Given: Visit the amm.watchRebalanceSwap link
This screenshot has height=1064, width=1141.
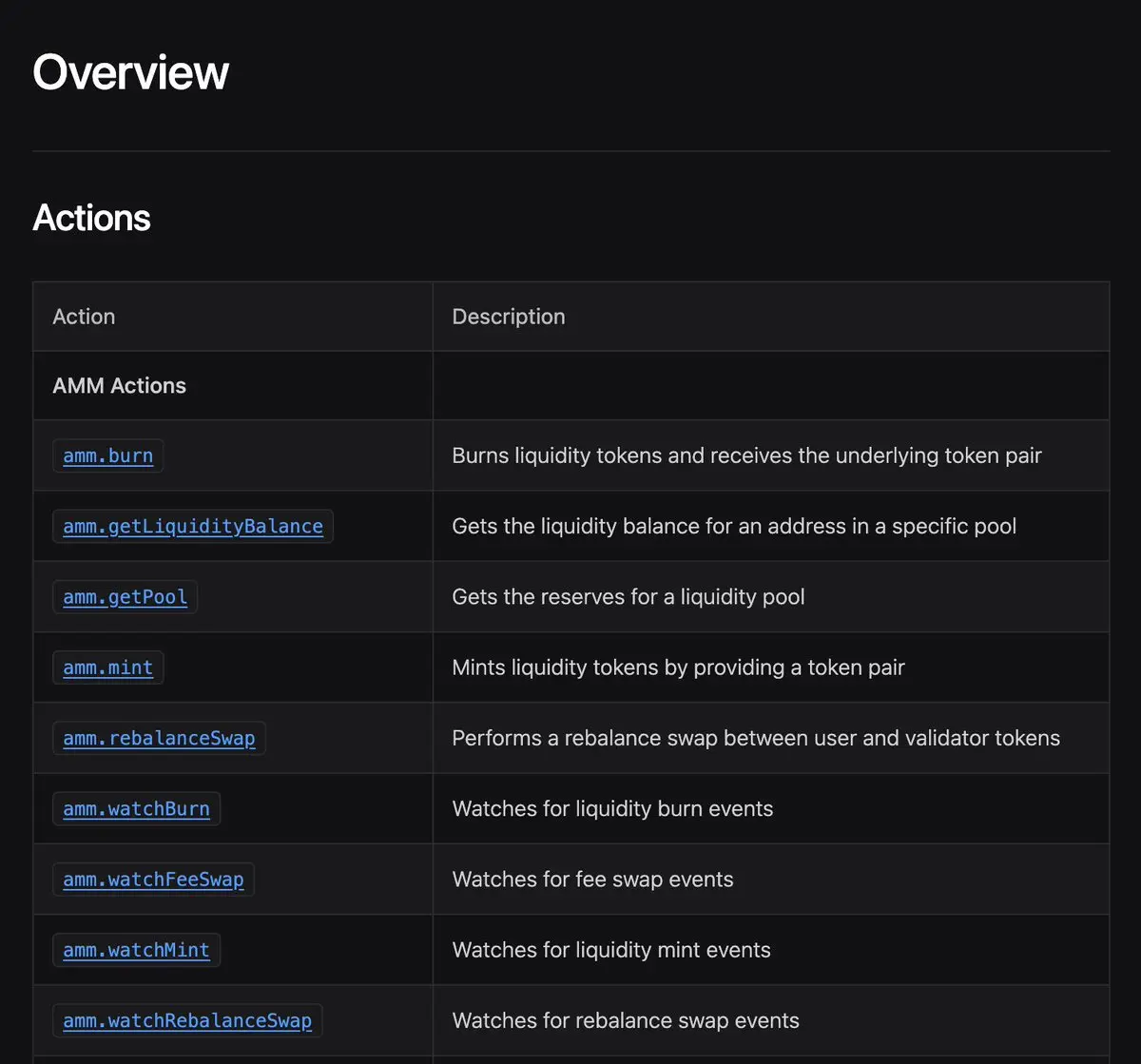Looking at the screenshot, I should click(x=187, y=1020).
